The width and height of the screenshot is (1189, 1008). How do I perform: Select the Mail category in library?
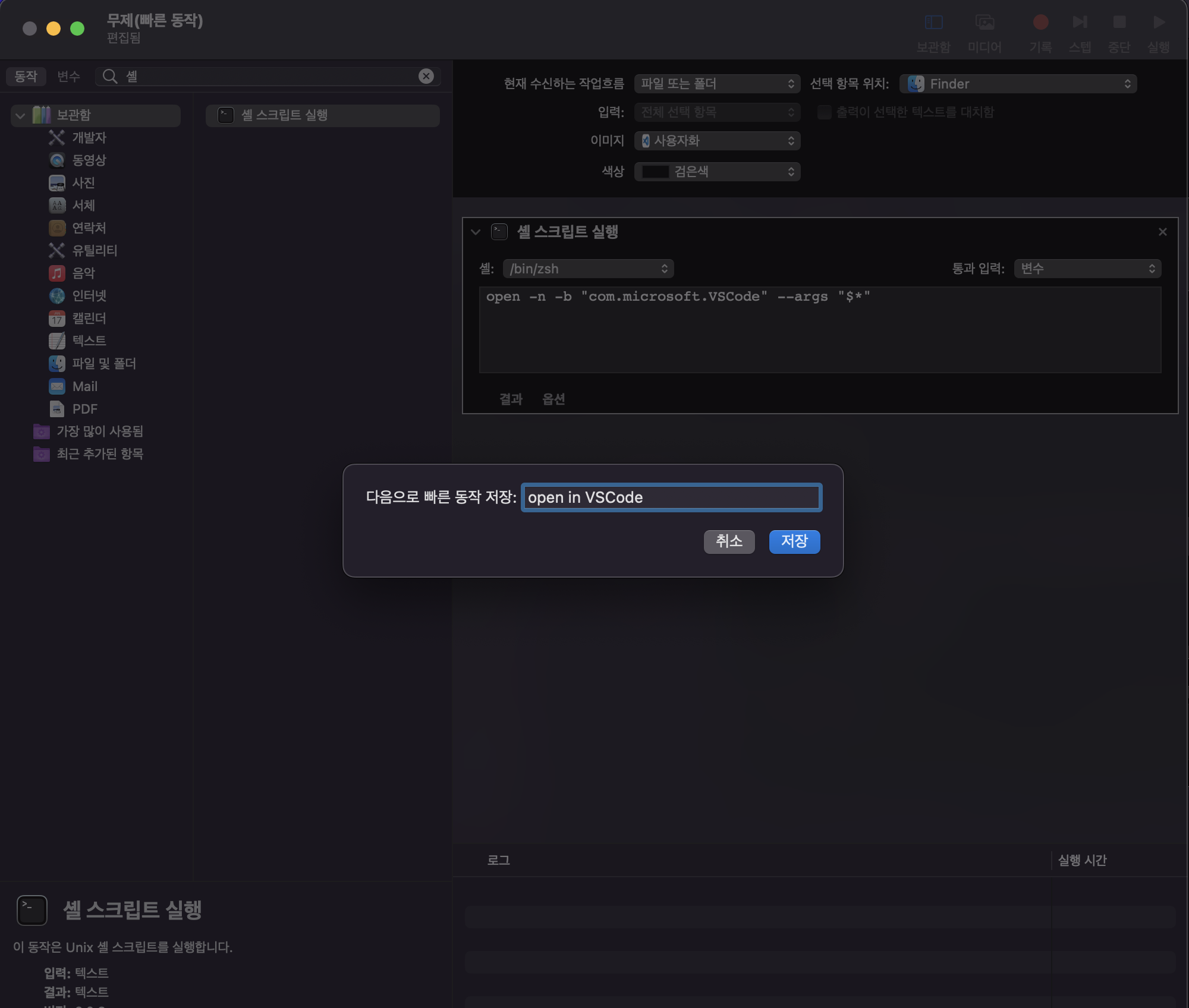pyautogui.click(x=84, y=386)
